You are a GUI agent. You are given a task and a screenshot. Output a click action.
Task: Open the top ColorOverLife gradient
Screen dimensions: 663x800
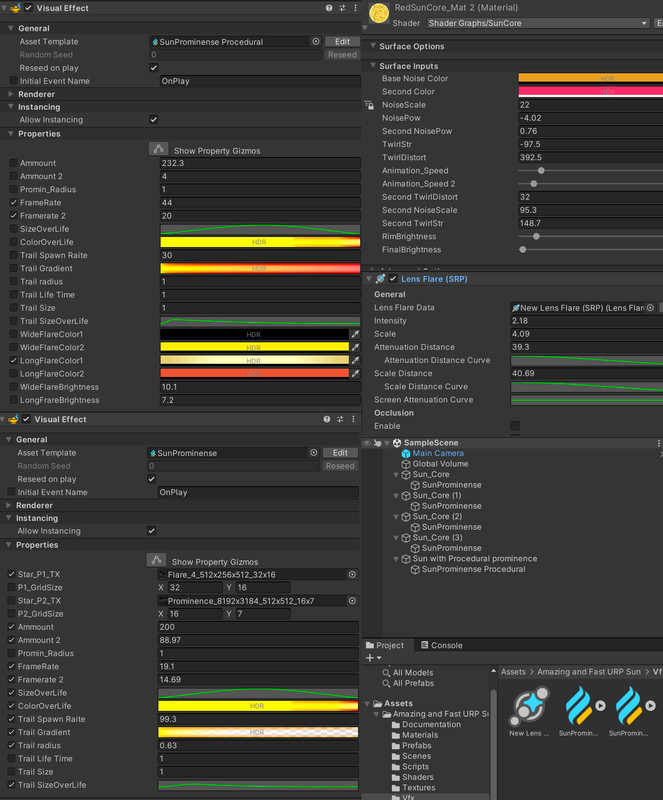pos(260,242)
